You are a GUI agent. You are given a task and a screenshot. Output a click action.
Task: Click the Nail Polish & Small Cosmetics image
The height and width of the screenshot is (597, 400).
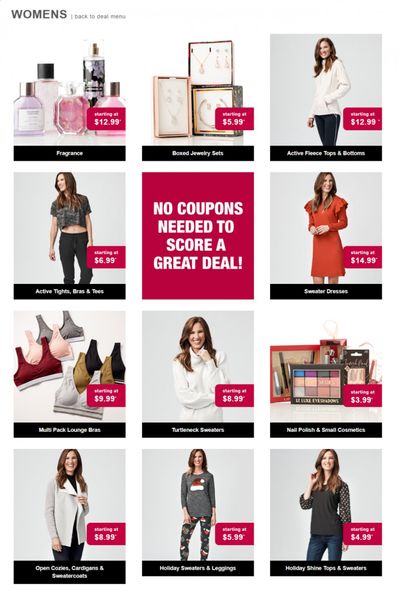click(326, 366)
